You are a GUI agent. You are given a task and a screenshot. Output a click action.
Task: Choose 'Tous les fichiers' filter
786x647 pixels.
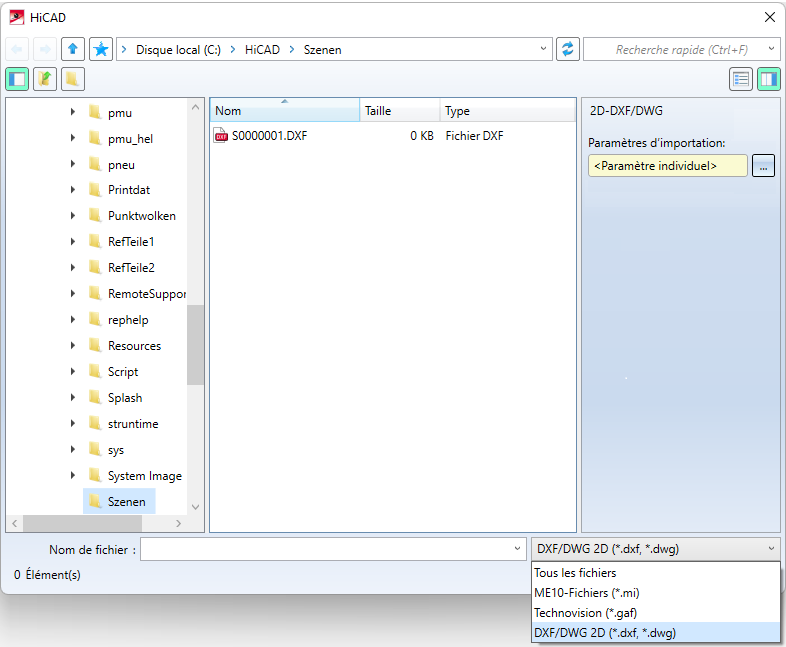click(x=656, y=573)
